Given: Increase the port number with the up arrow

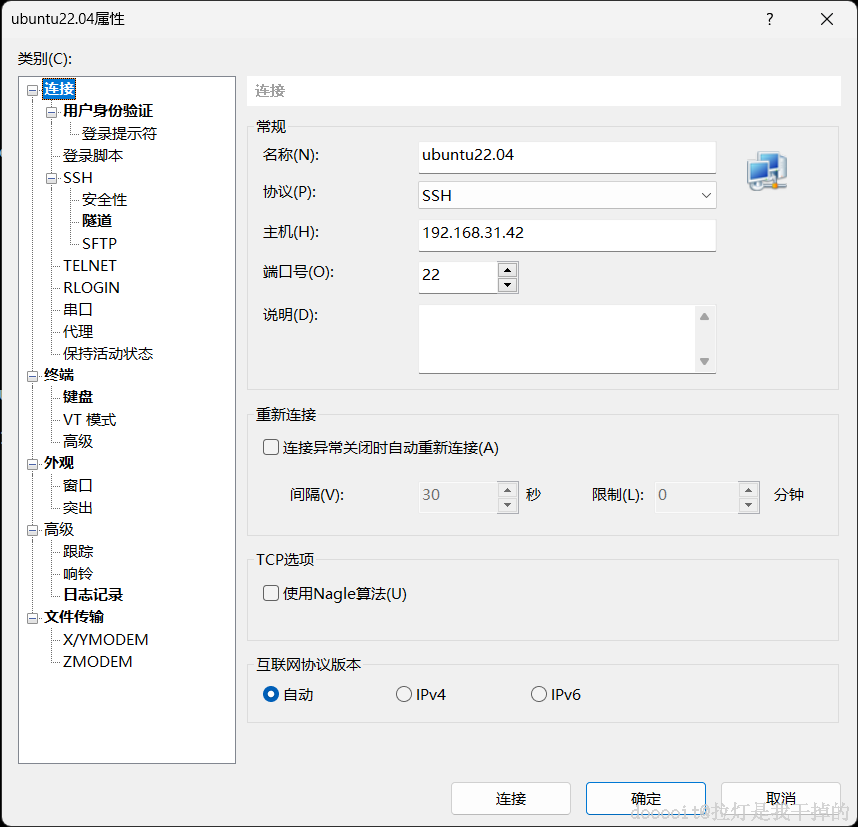Looking at the screenshot, I should click(x=506, y=269).
